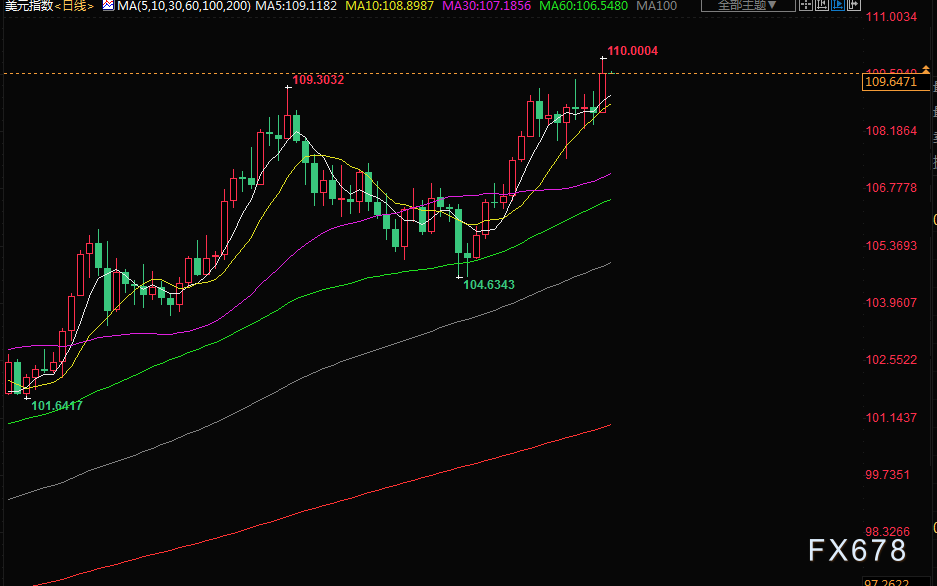This screenshot has height=586, width=937.
Task: Click the orange 109.6471 current price tag
Action: point(889,82)
